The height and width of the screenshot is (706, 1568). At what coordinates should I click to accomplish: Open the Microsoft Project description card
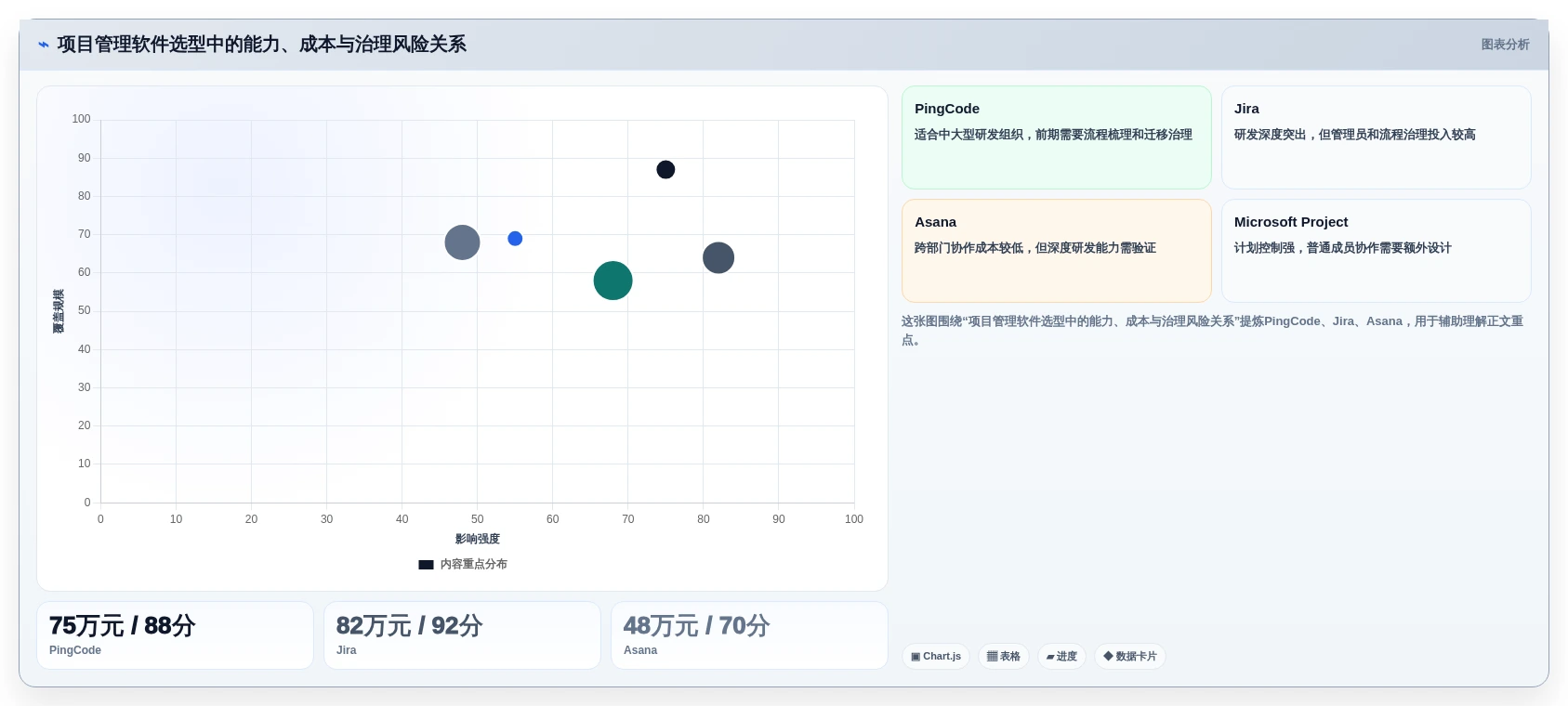point(1377,251)
